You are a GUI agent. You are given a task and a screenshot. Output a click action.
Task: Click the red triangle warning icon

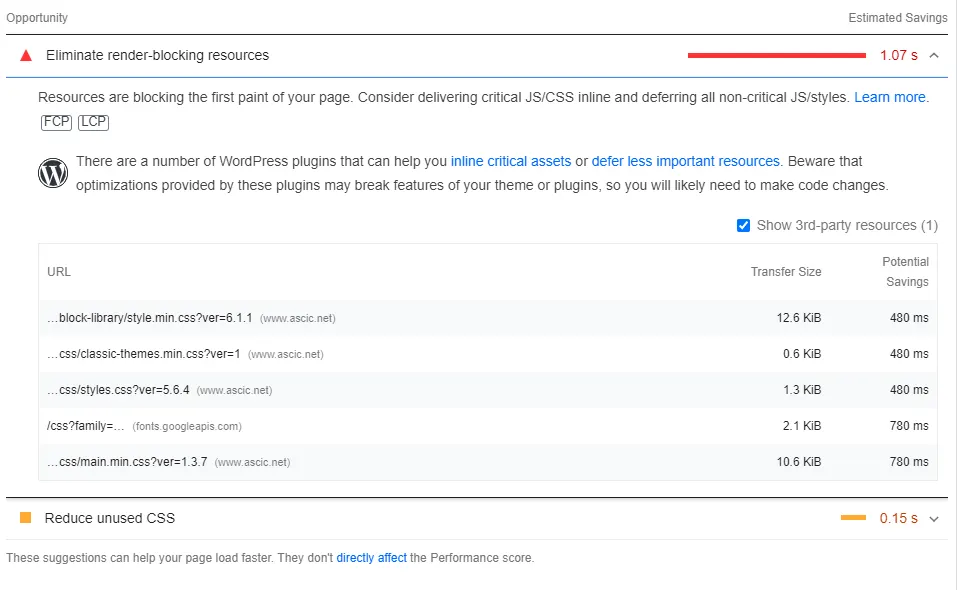click(26, 56)
